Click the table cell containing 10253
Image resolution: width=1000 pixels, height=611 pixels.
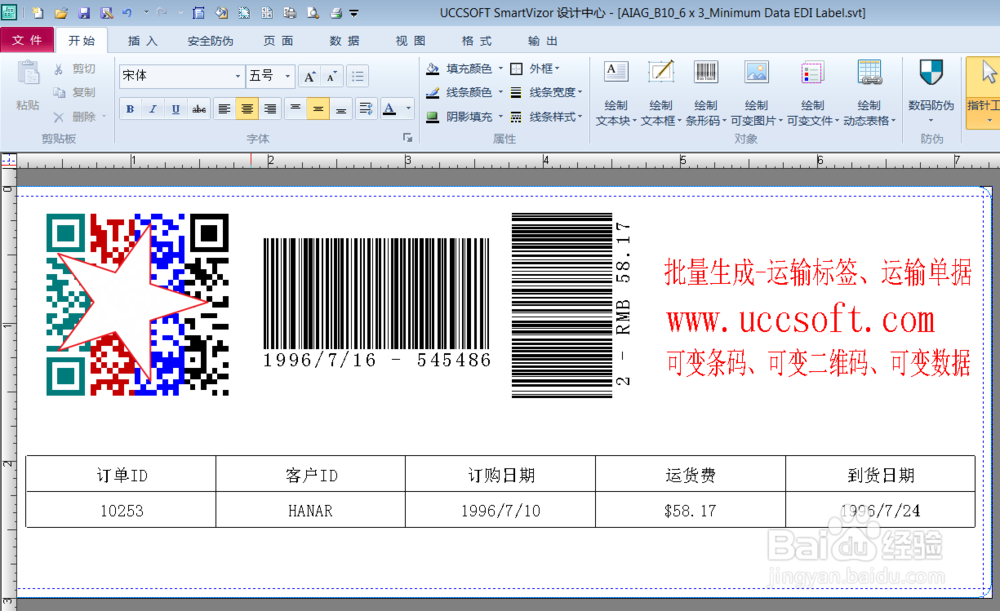pyautogui.click(x=121, y=510)
